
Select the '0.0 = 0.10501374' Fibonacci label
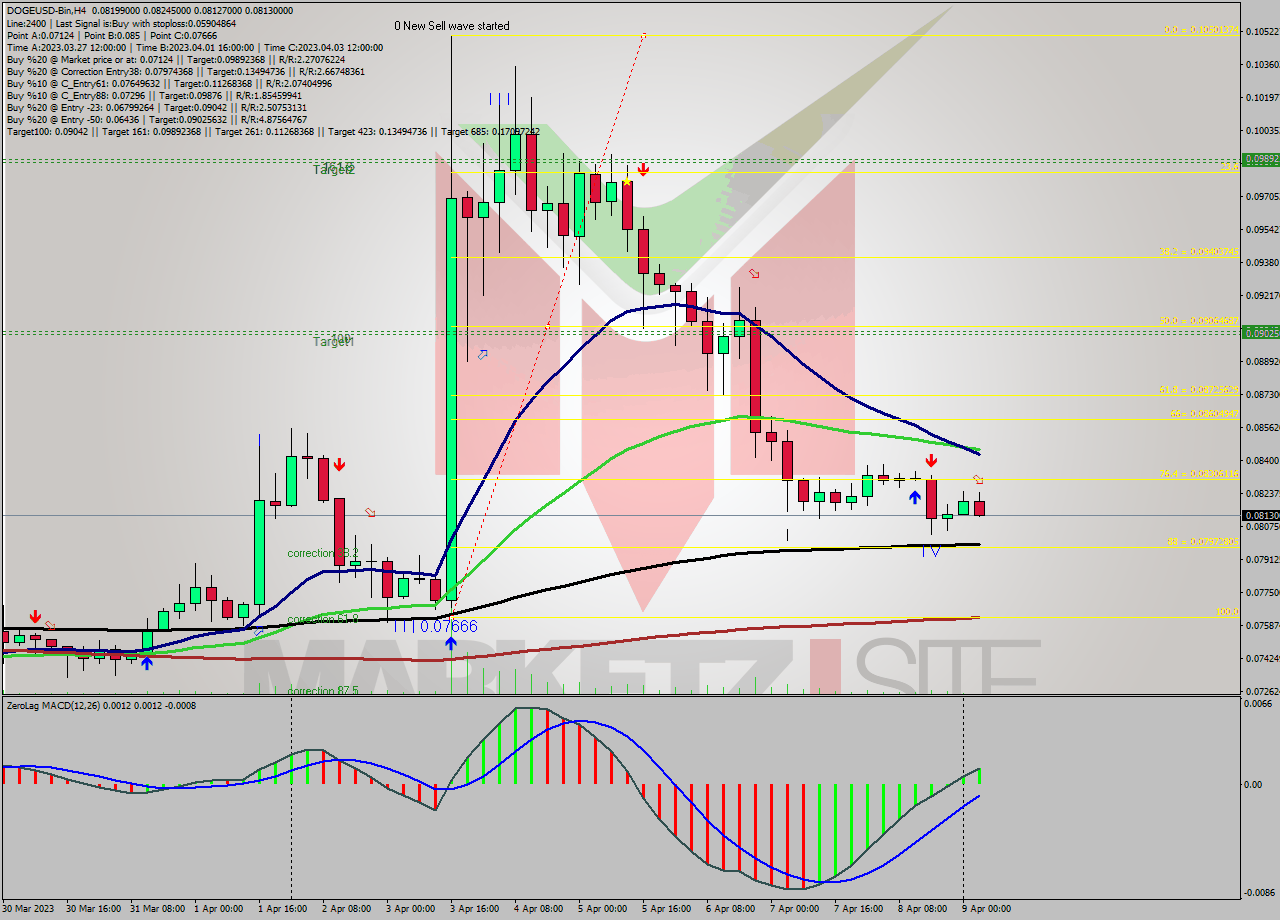point(1200,30)
